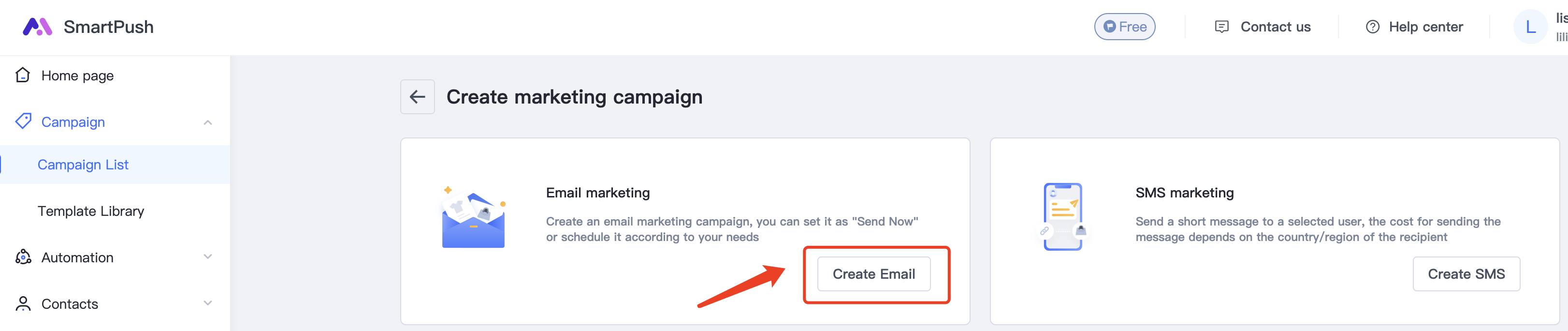Open the user avatar L profile

click(1530, 27)
